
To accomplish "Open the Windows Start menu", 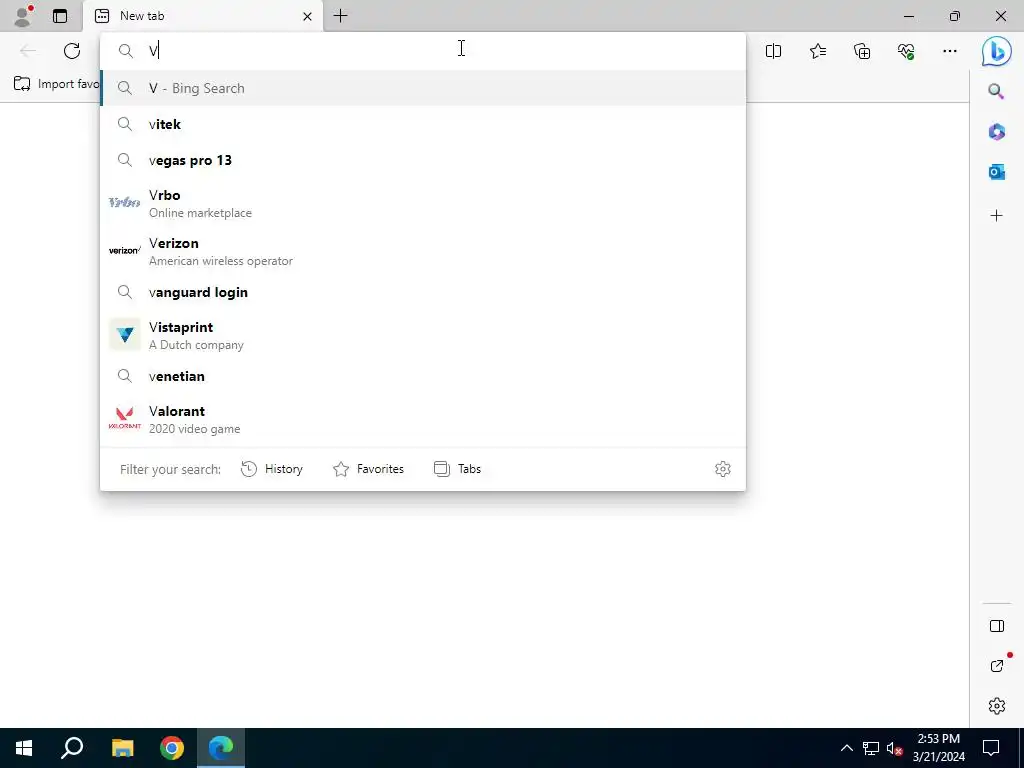I will pos(24,748).
